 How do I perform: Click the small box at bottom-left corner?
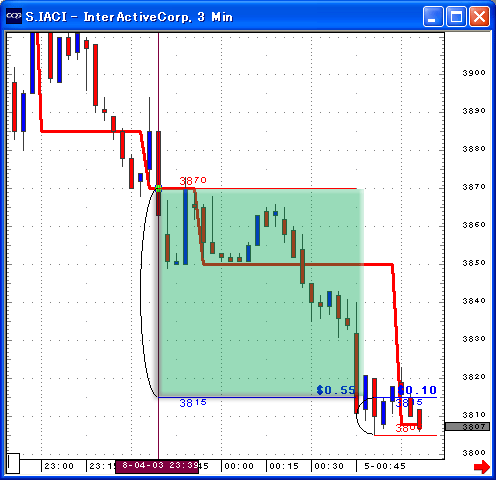click(13, 463)
